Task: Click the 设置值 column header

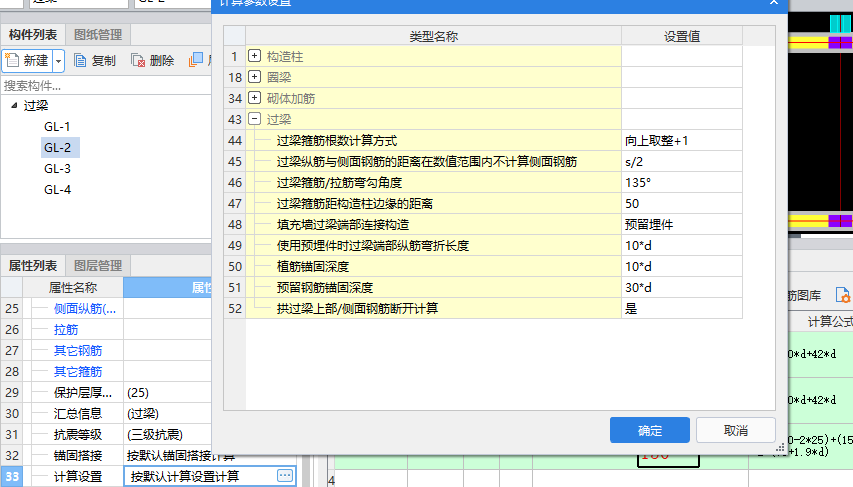Action: tap(682, 36)
